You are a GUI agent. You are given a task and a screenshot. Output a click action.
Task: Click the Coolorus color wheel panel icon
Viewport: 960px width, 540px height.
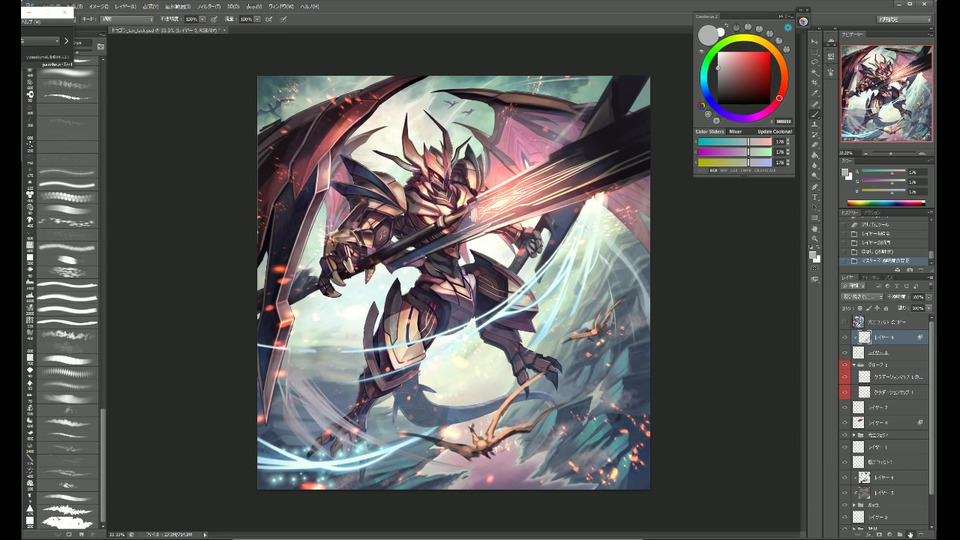[x=803, y=21]
